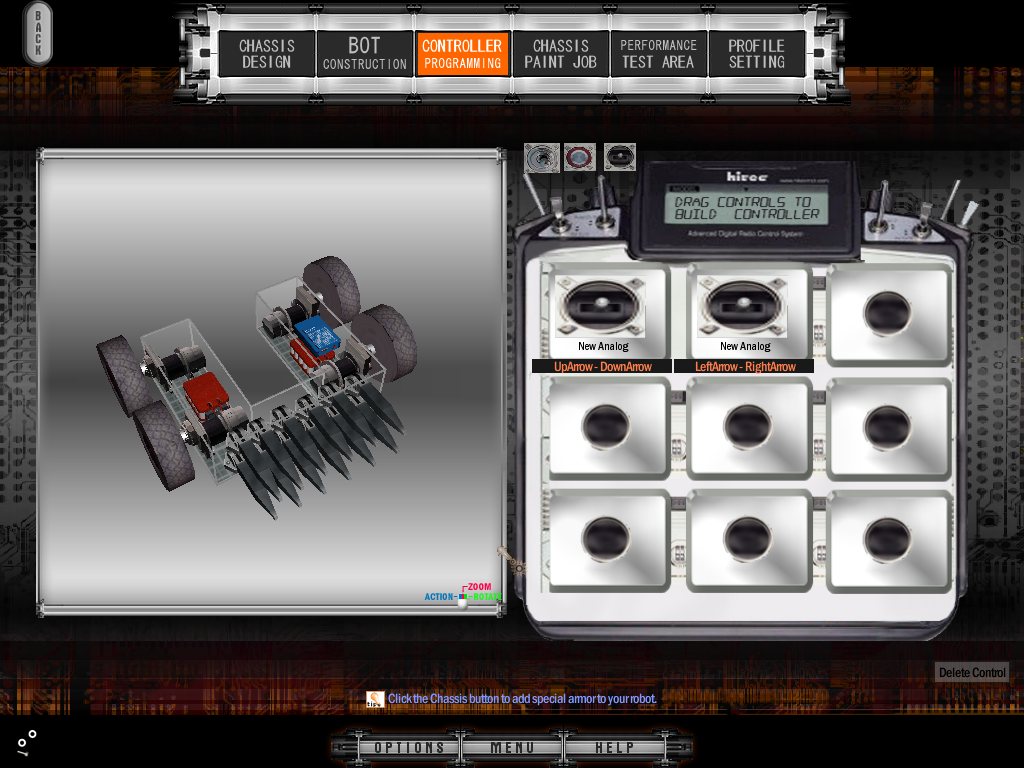The height and width of the screenshot is (768, 1024).
Task: Click the LeftArrow - RightArrow key binding
Action: (744, 366)
